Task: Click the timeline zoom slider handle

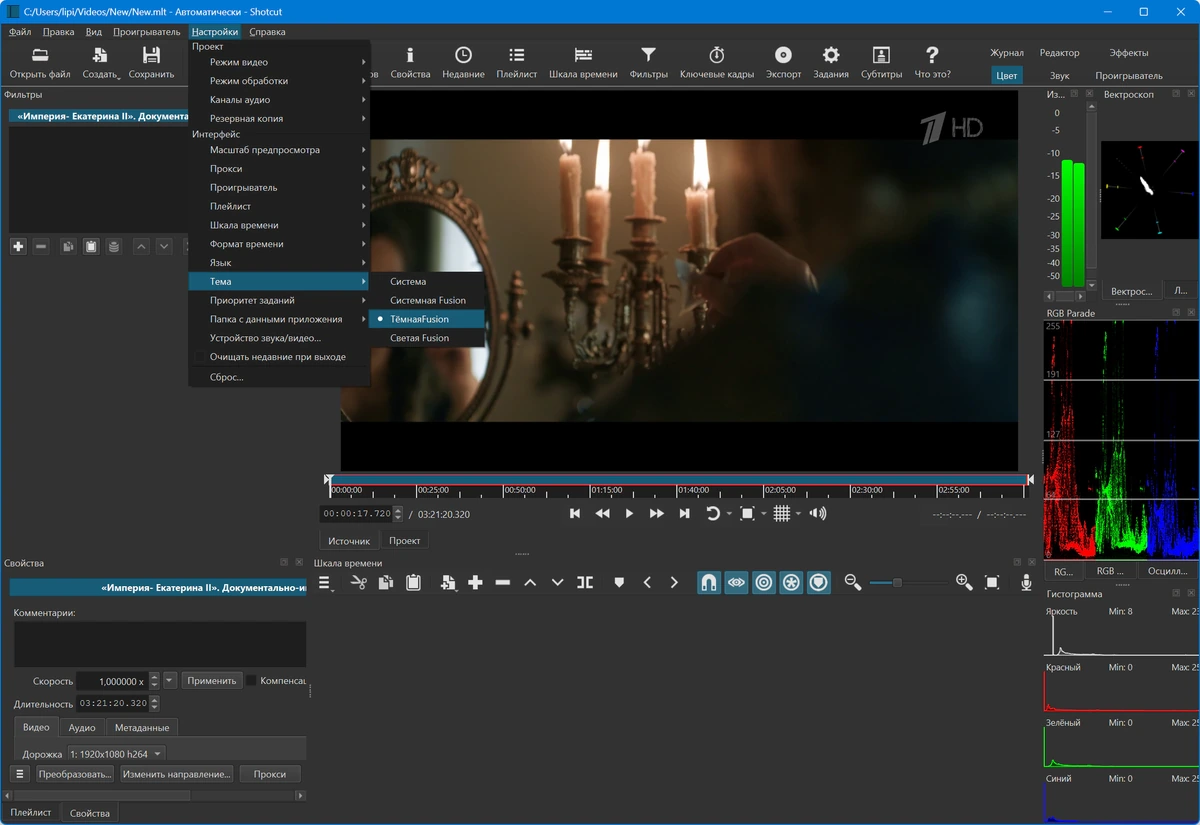Action: click(897, 582)
